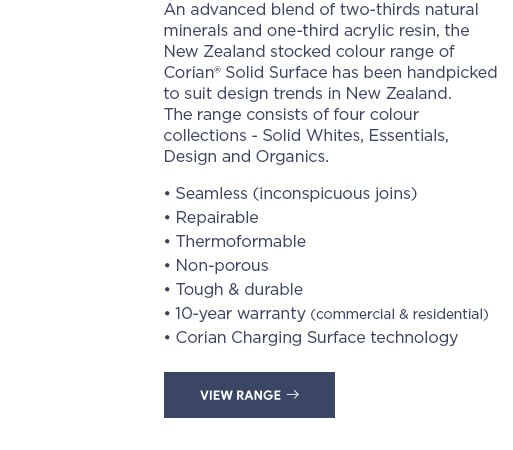Click the bullet dot before Repairable

click(x=167, y=217)
